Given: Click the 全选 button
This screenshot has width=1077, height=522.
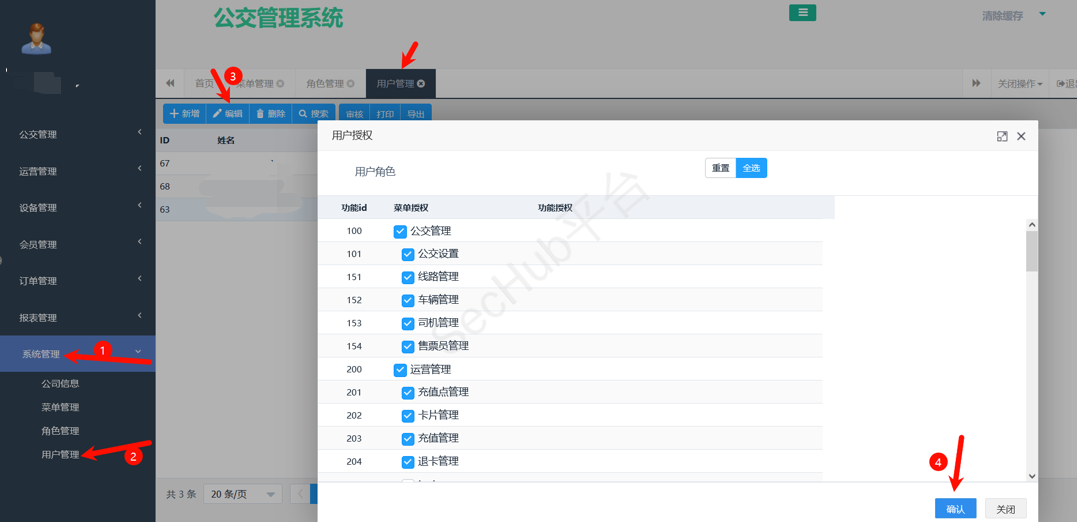Looking at the screenshot, I should click(751, 168).
